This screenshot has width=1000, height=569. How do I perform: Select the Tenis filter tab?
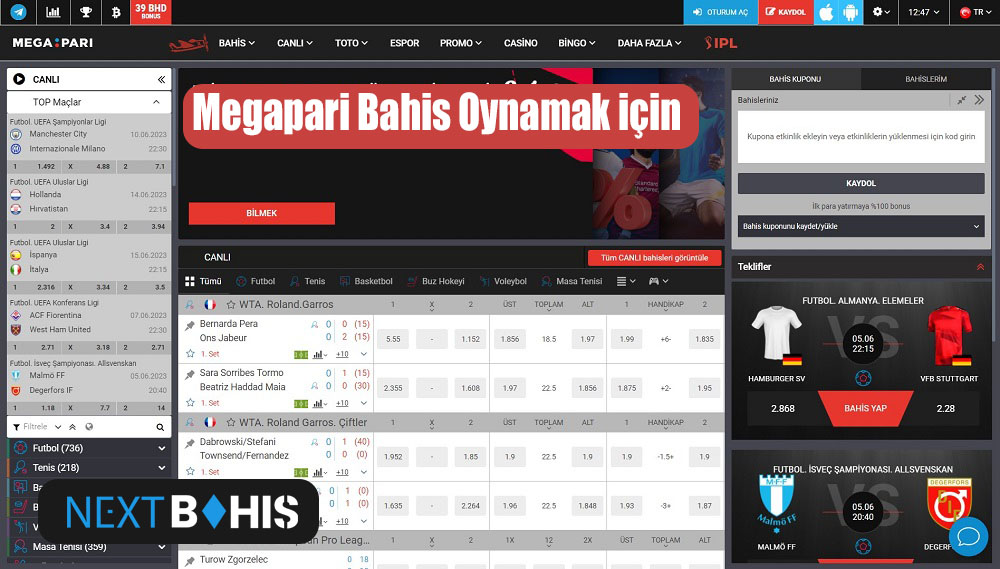point(307,281)
